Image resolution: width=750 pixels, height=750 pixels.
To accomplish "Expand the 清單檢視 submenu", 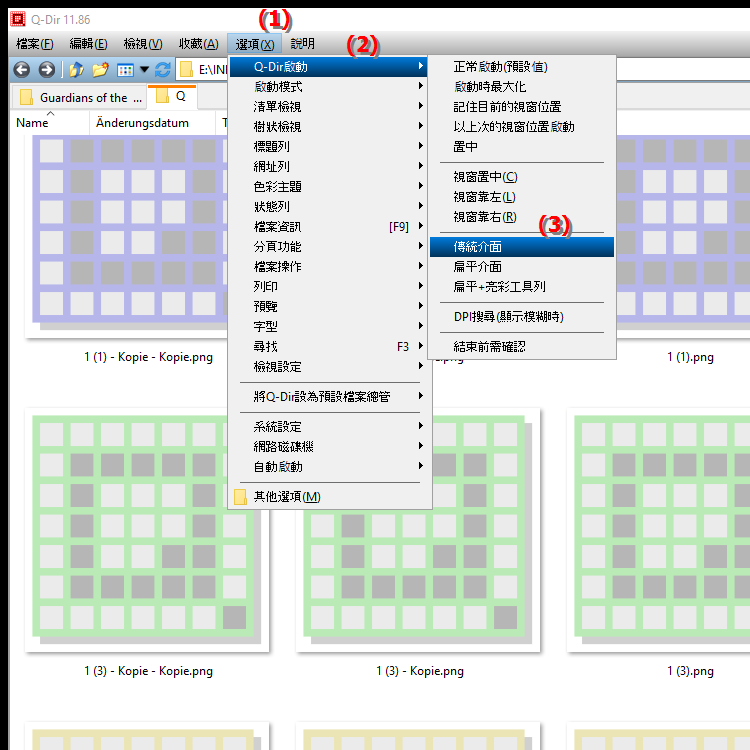I will [329, 107].
